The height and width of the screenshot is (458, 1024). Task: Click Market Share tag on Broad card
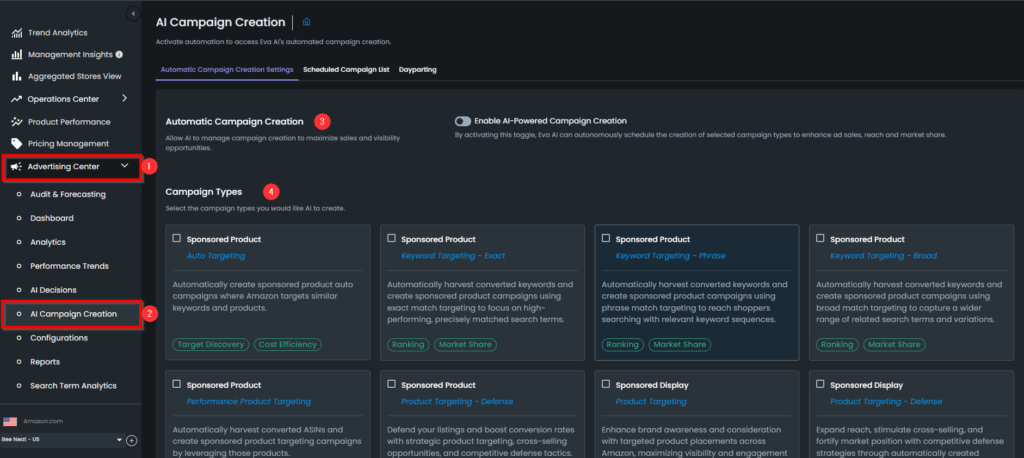click(894, 344)
